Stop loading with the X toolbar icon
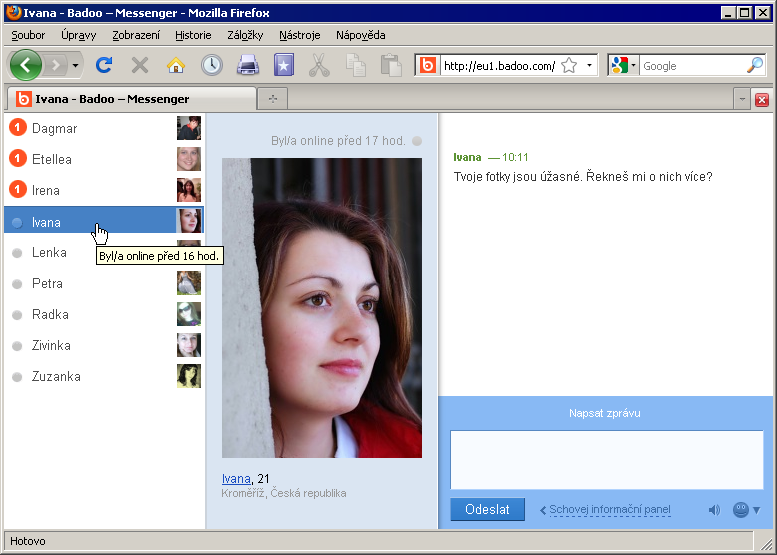Viewport: 777px width, 555px height. click(x=140, y=65)
